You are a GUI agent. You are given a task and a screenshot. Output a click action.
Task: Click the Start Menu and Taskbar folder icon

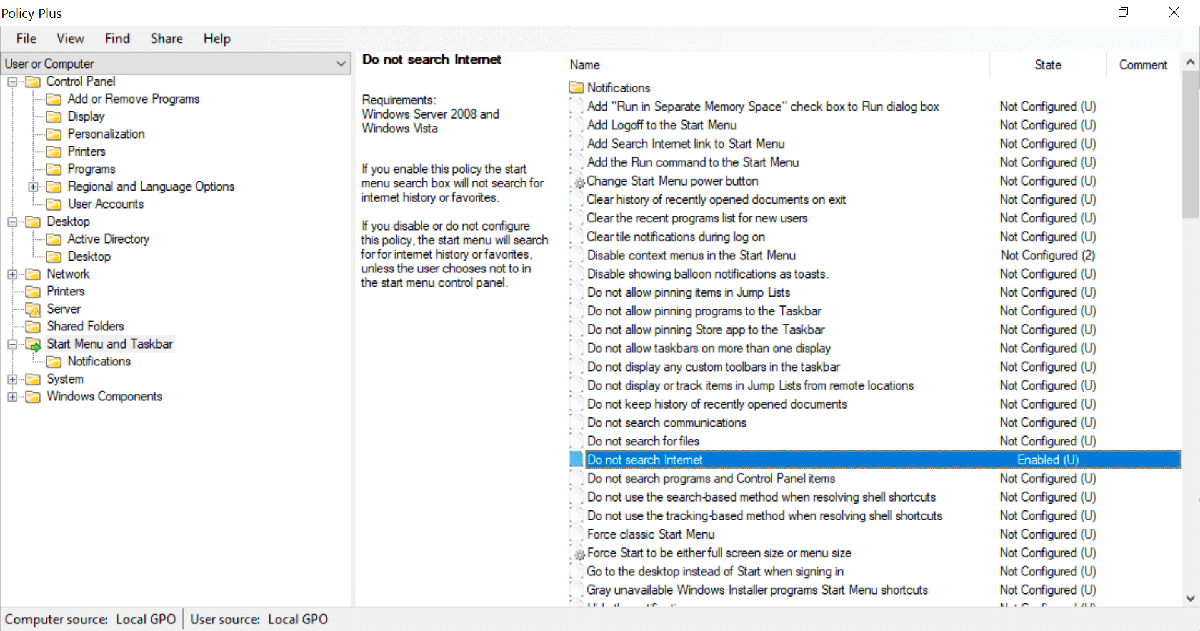click(x=32, y=344)
